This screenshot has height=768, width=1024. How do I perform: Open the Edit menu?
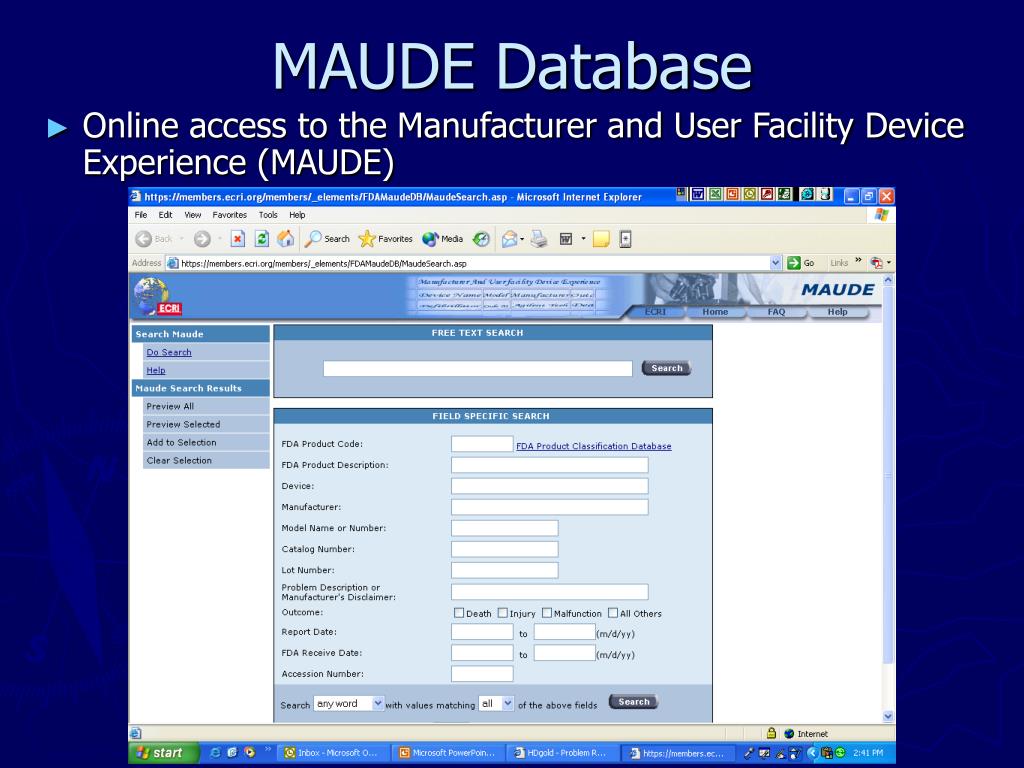pos(166,215)
